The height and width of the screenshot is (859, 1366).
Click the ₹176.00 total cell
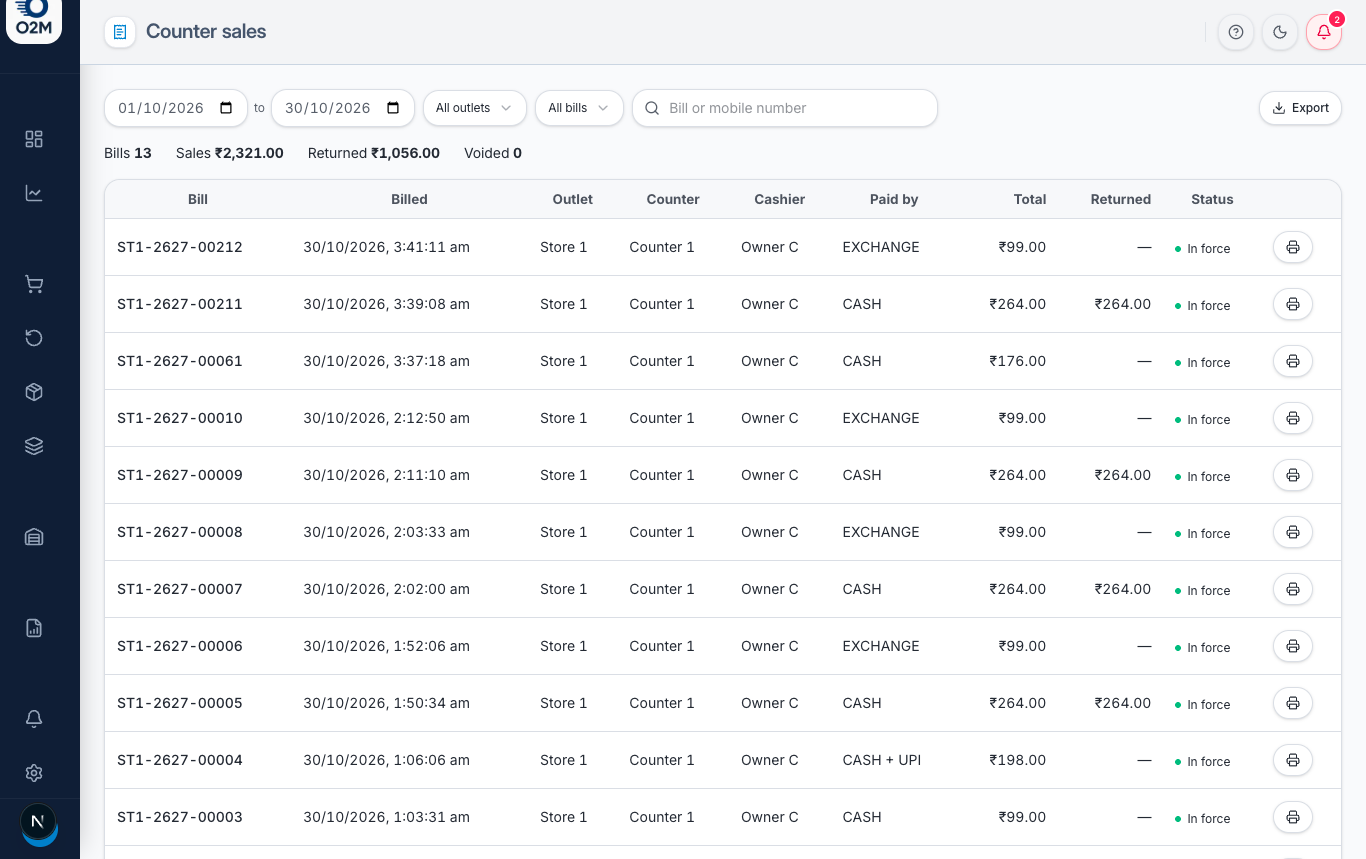coord(1018,361)
